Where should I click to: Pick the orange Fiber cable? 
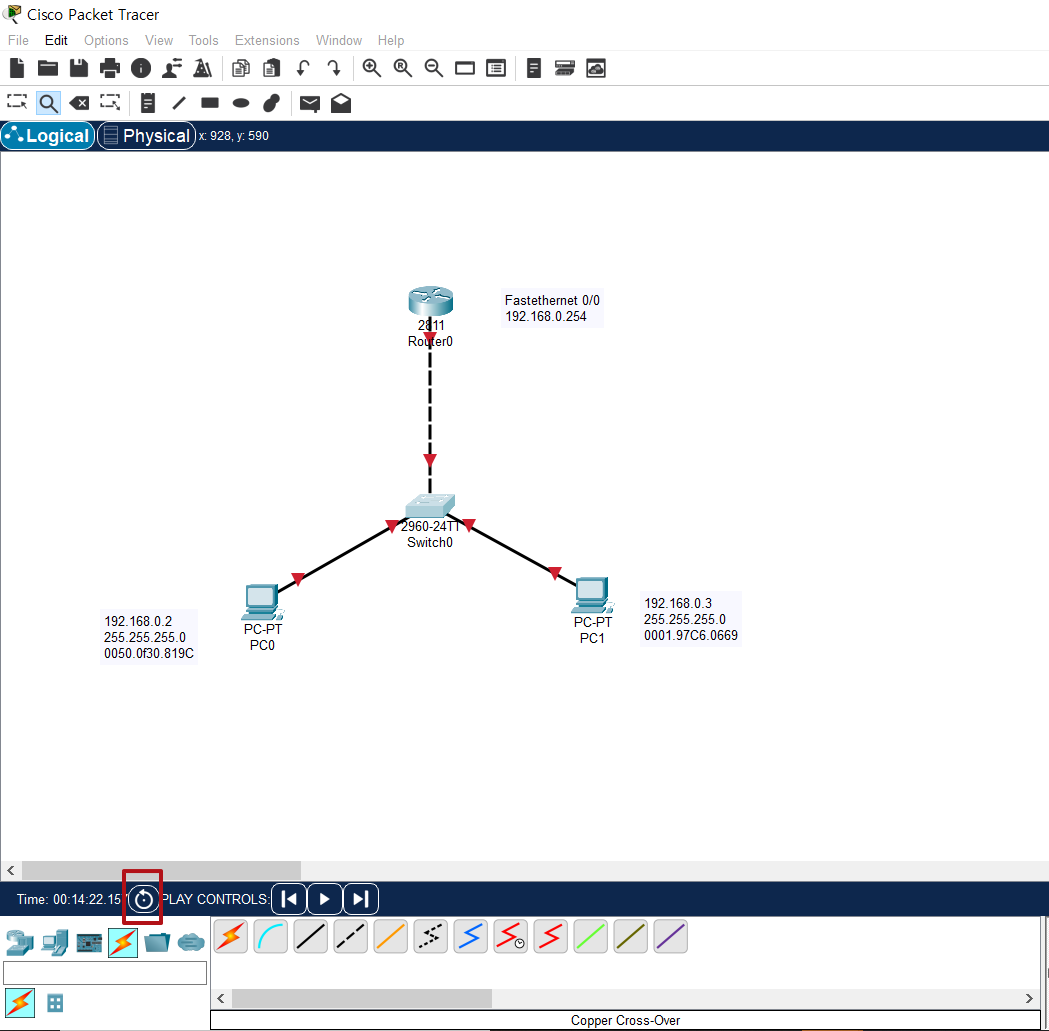coord(391,936)
